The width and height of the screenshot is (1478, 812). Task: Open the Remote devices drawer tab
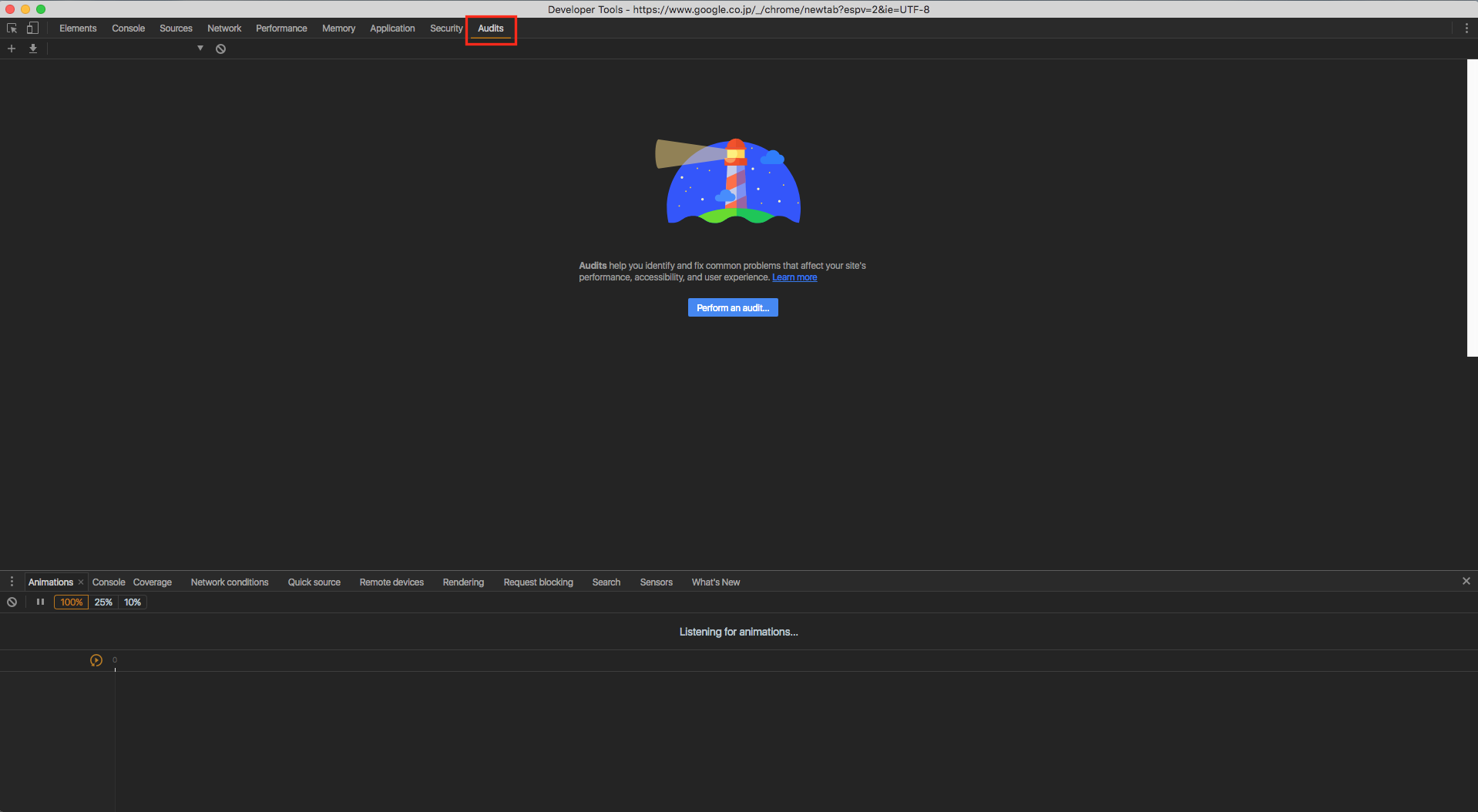(x=391, y=582)
